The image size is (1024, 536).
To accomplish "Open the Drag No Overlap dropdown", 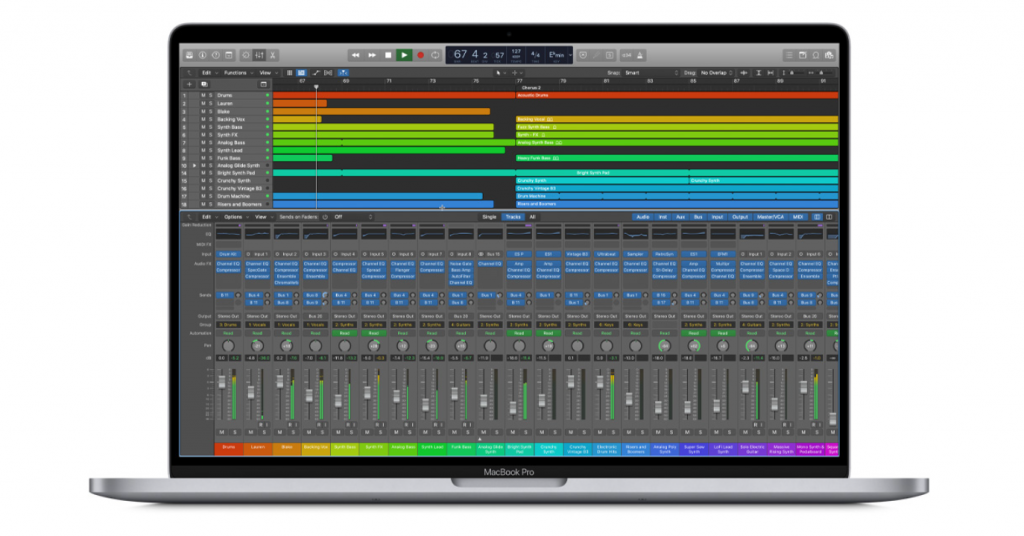I will (x=718, y=73).
